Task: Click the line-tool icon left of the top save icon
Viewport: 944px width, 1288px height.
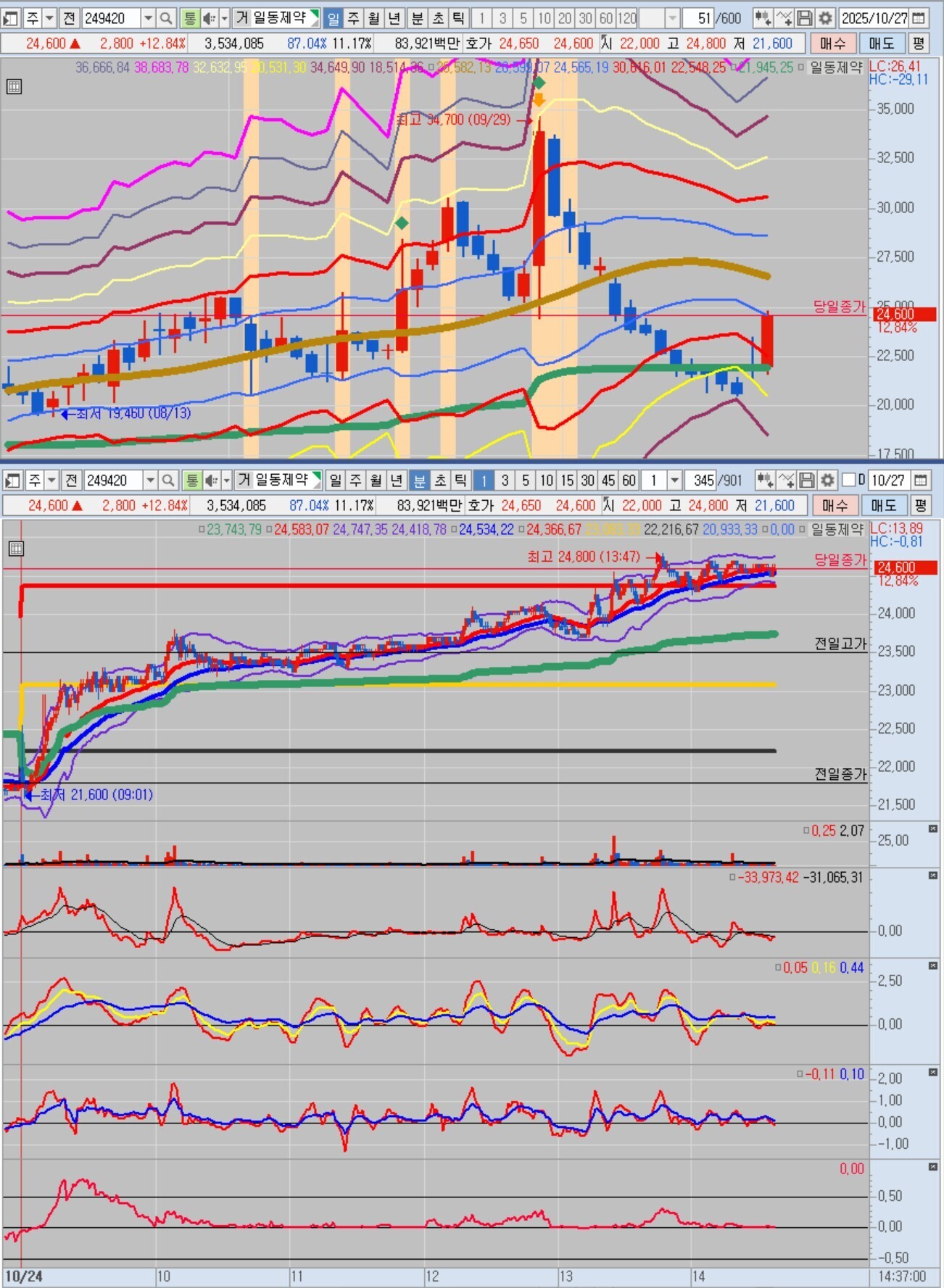Action: [784, 18]
